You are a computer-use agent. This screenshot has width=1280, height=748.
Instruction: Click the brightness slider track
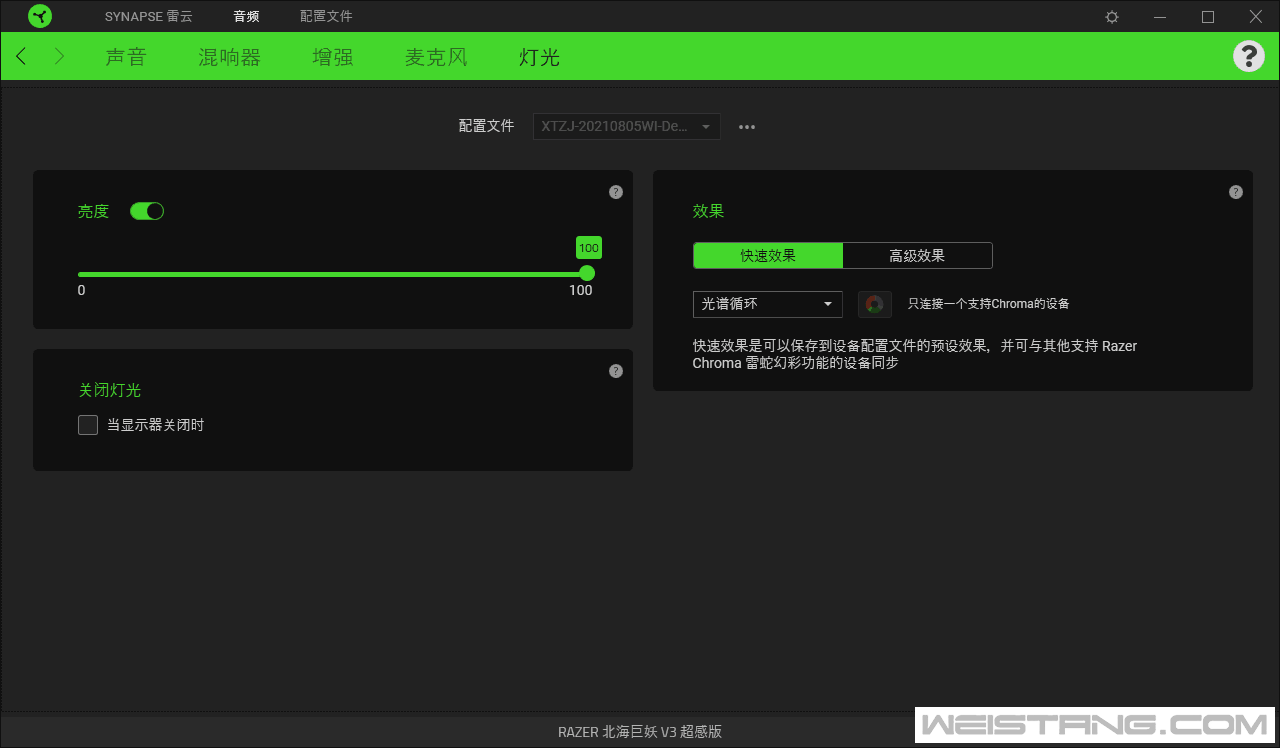[332, 274]
